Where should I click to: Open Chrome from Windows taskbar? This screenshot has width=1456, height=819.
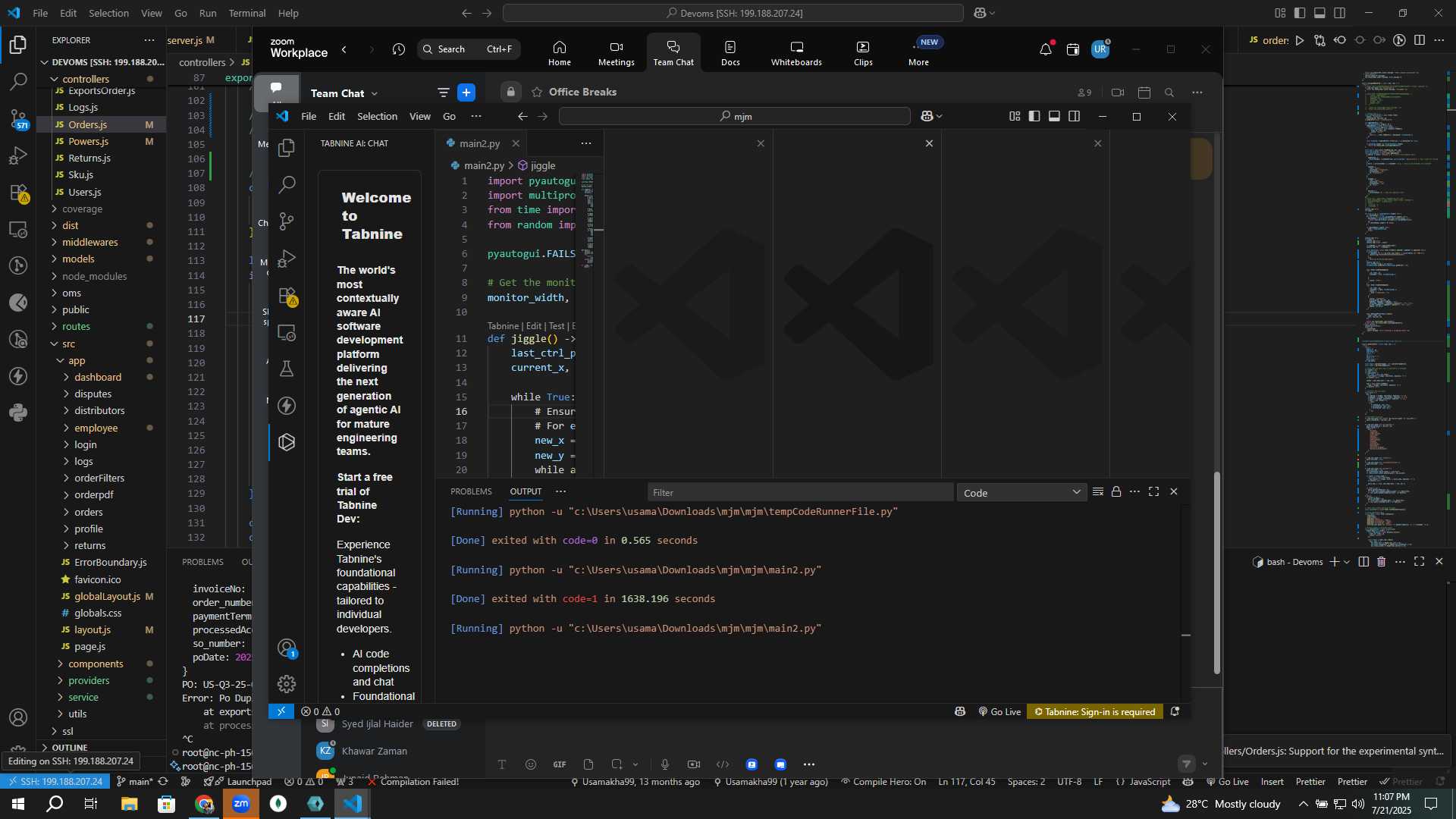point(204,804)
